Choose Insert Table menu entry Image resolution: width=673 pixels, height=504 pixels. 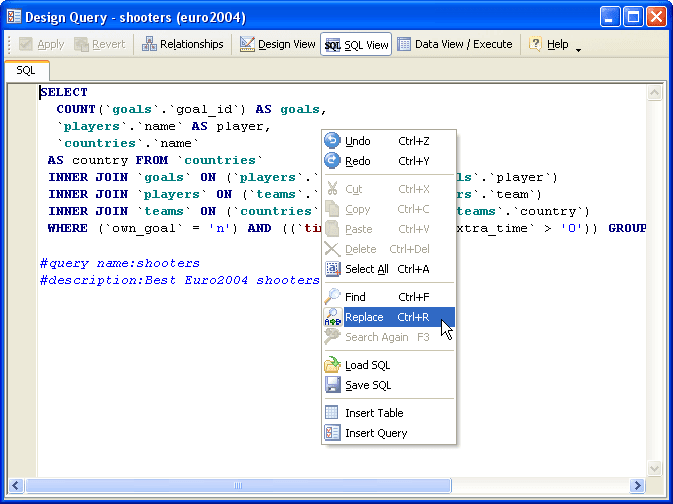click(x=388, y=413)
